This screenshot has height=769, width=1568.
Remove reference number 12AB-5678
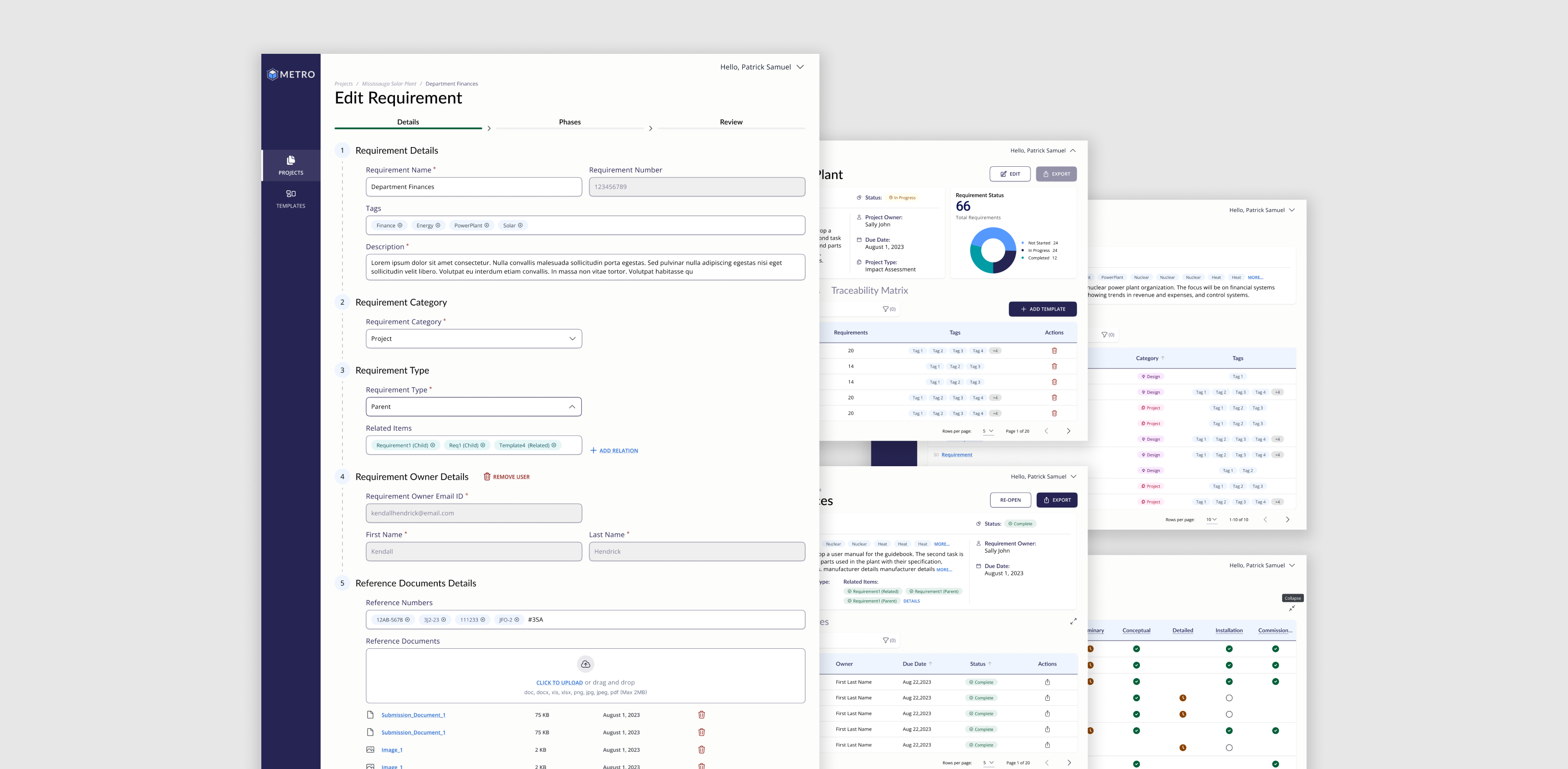click(407, 619)
